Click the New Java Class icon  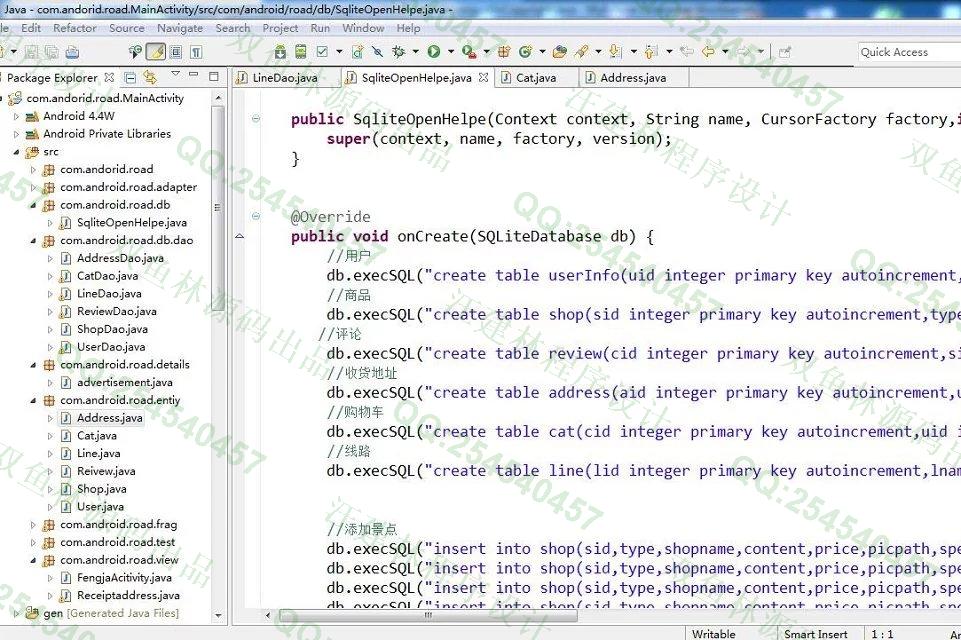point(525,52)
